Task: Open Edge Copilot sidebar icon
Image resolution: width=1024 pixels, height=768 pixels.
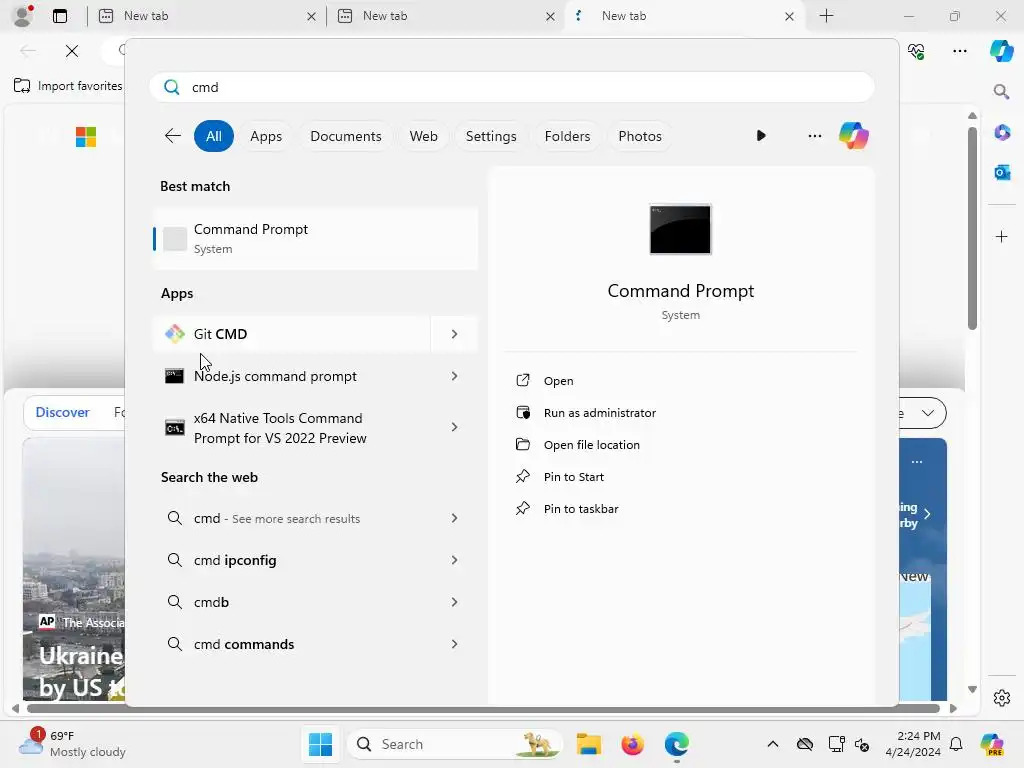Action: point(1001,50)
